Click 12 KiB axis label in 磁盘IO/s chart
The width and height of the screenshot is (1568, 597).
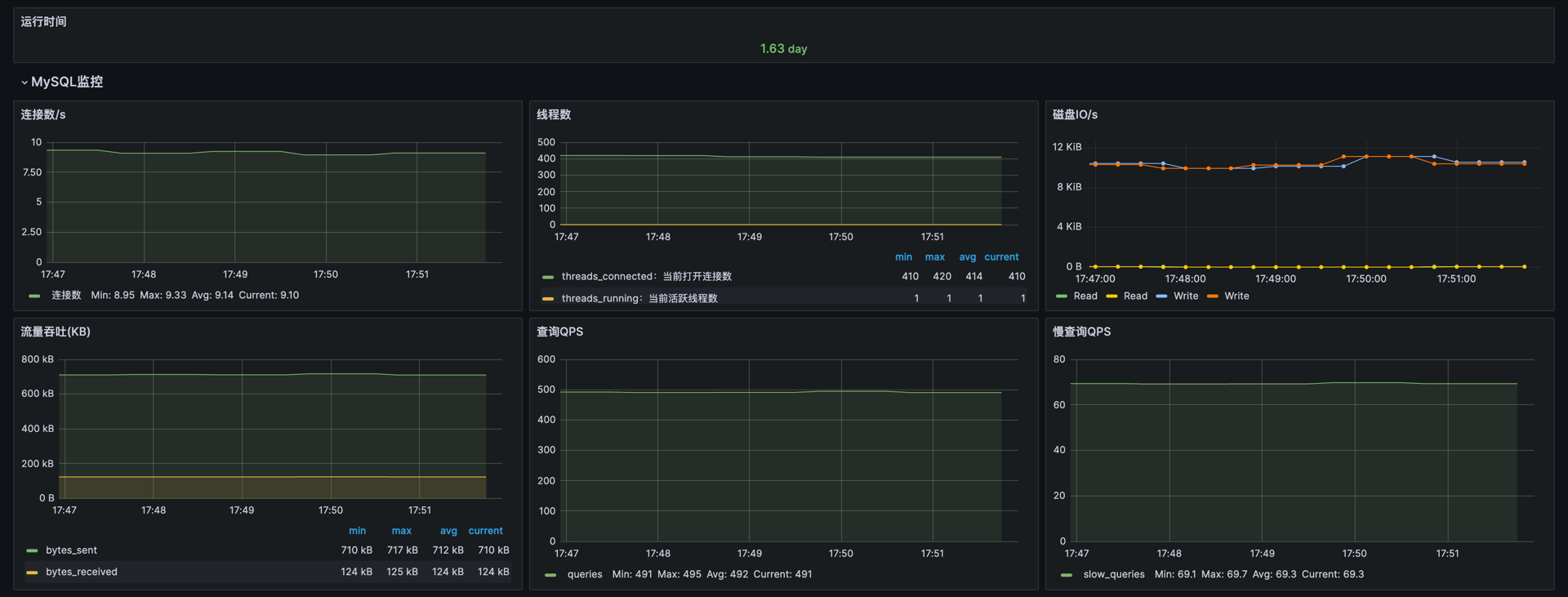coord(1067,147)
